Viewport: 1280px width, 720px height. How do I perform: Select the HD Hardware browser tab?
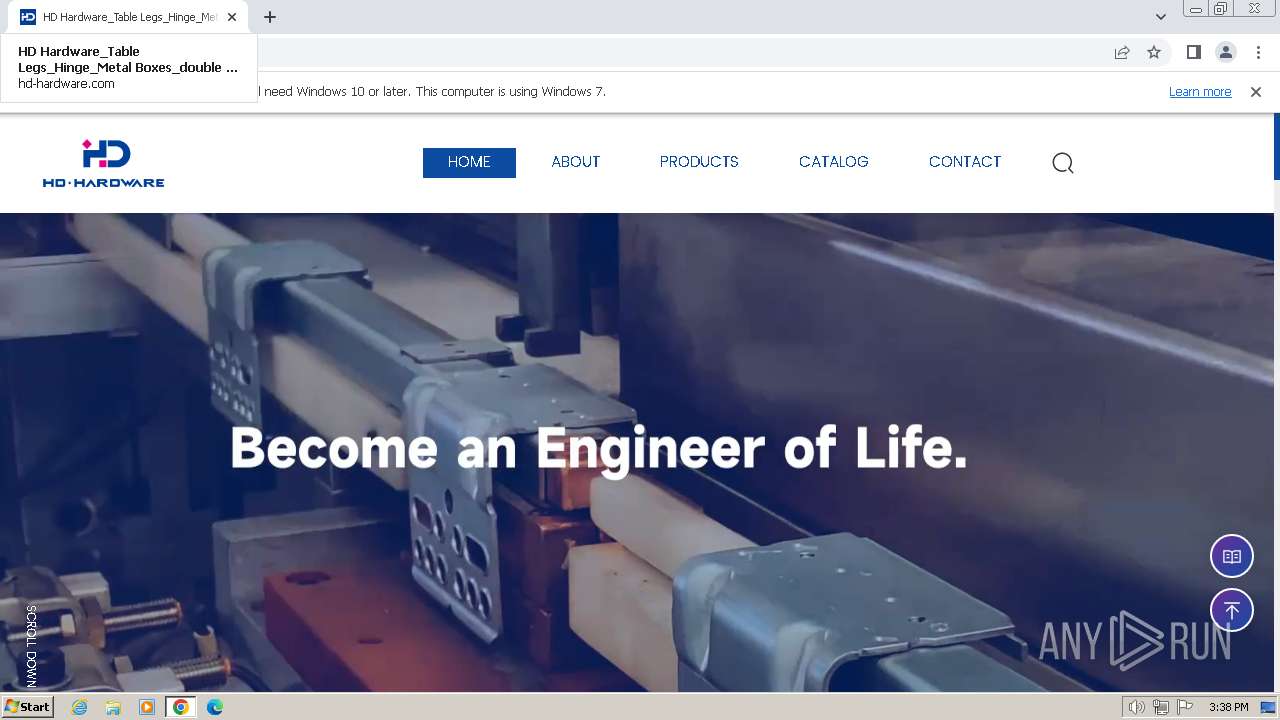click(x=130, y=17)
